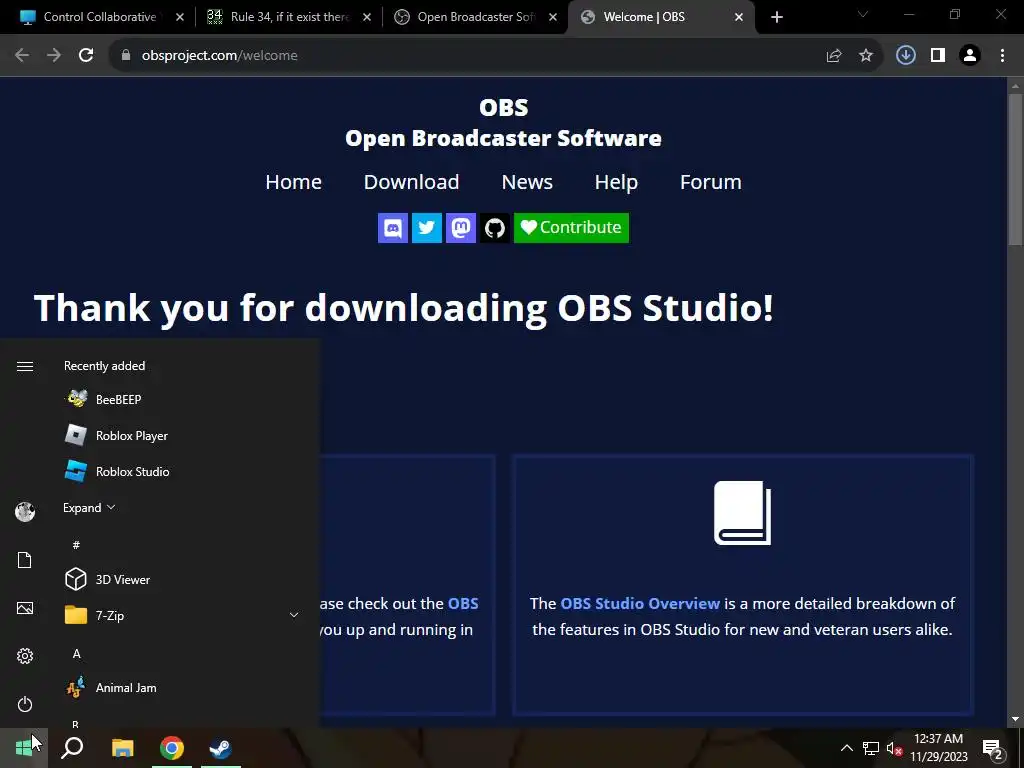Open File Explorer from taskbar
The height and width of the screenshot is (768, 1024).
[x=122, y=748]
